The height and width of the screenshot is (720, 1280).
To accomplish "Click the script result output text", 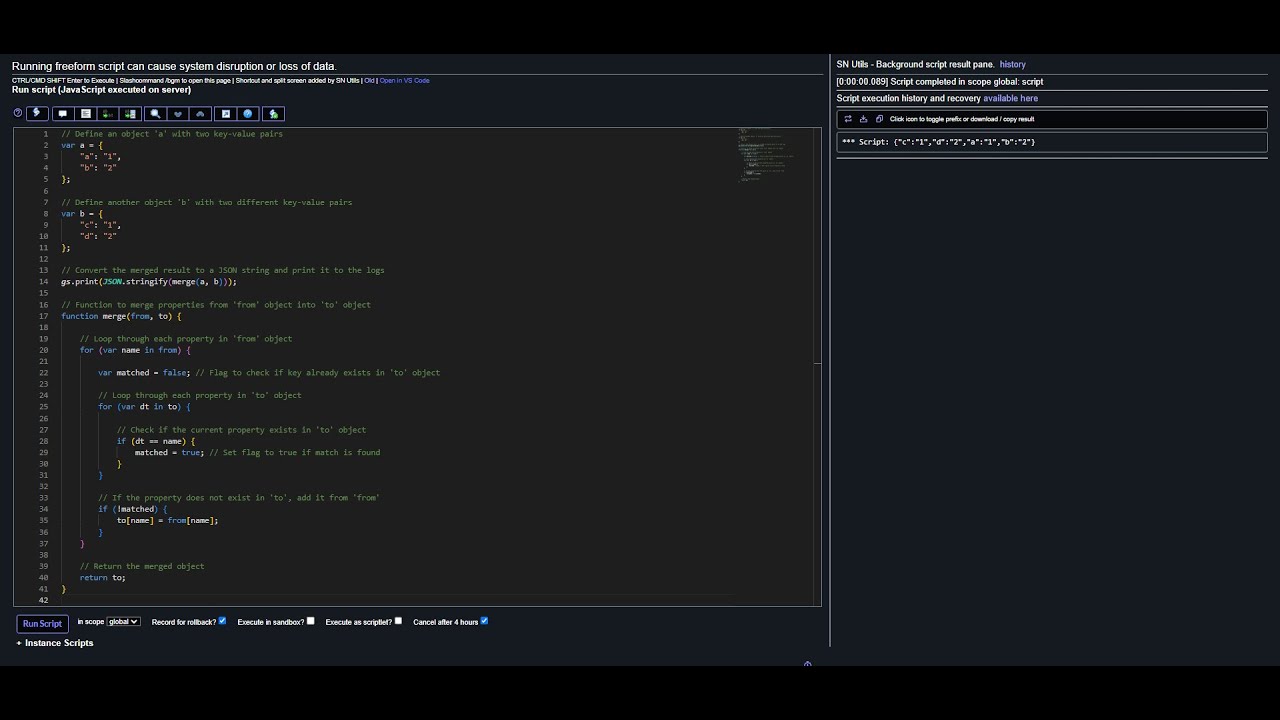I will click(939, 142).
